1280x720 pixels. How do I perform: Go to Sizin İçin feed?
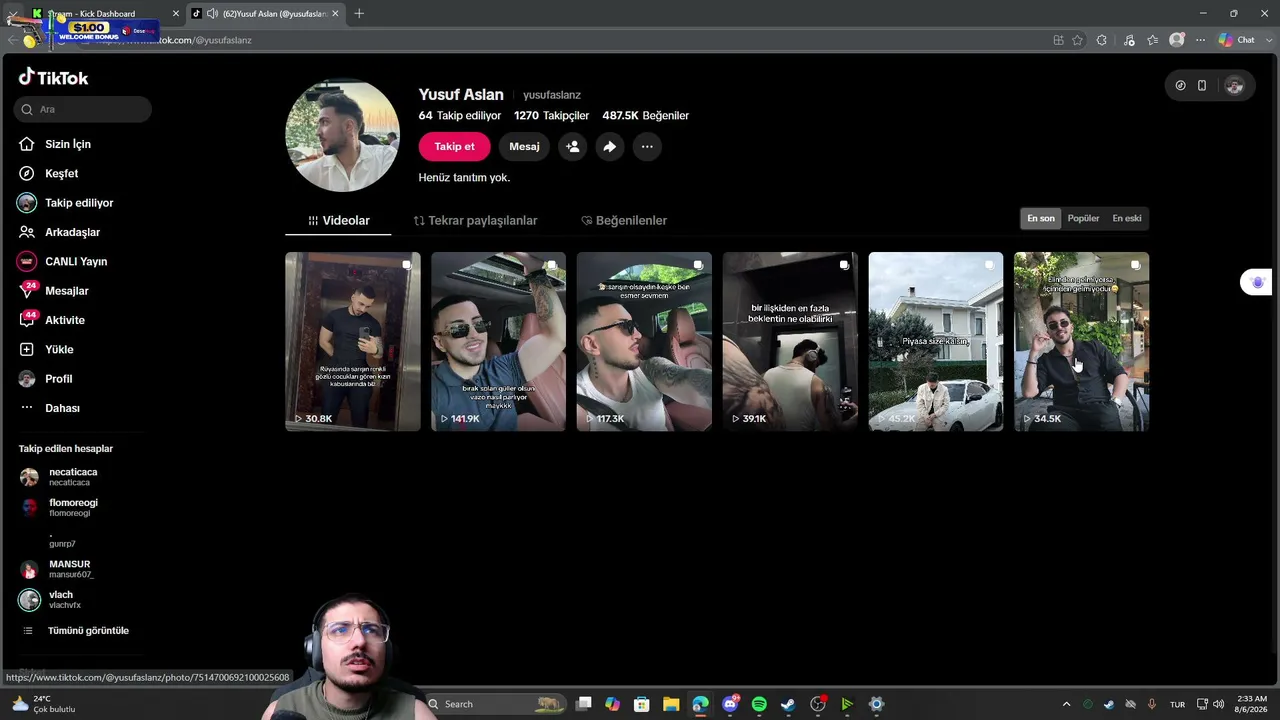pos(54,144)
